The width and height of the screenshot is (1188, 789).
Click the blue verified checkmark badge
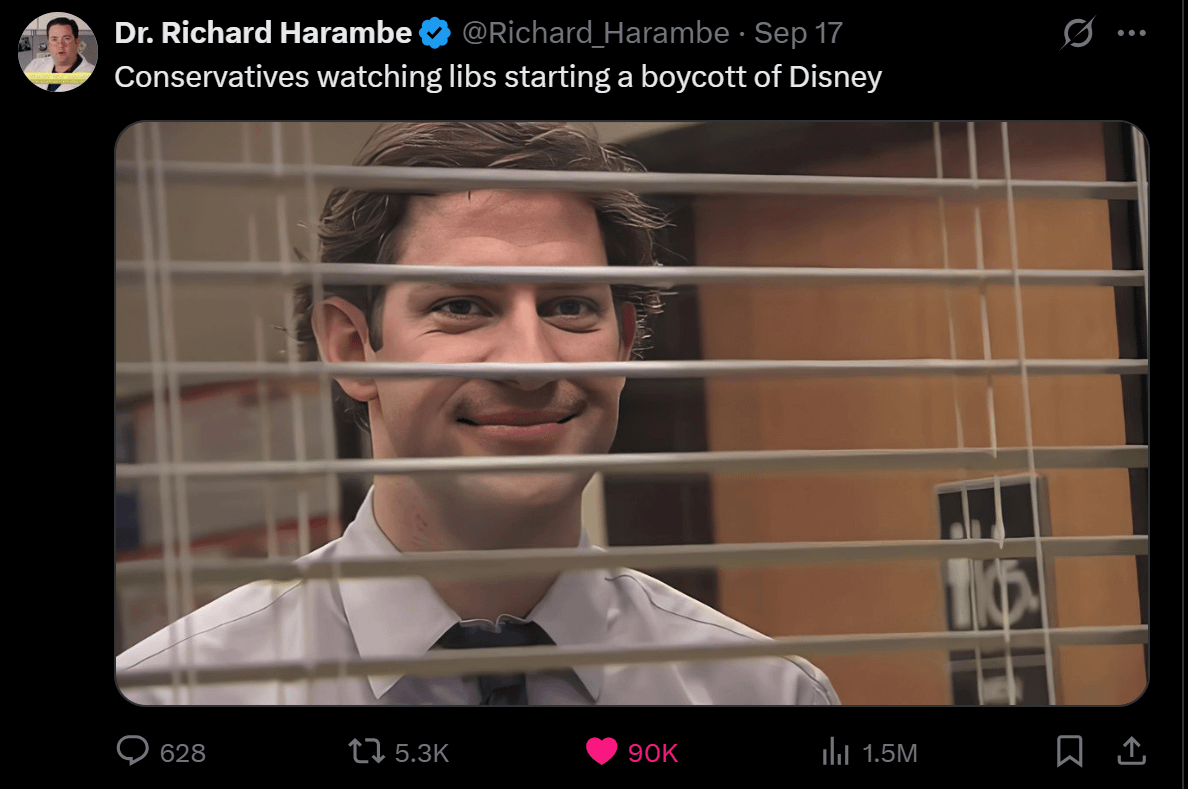[435, 33]
